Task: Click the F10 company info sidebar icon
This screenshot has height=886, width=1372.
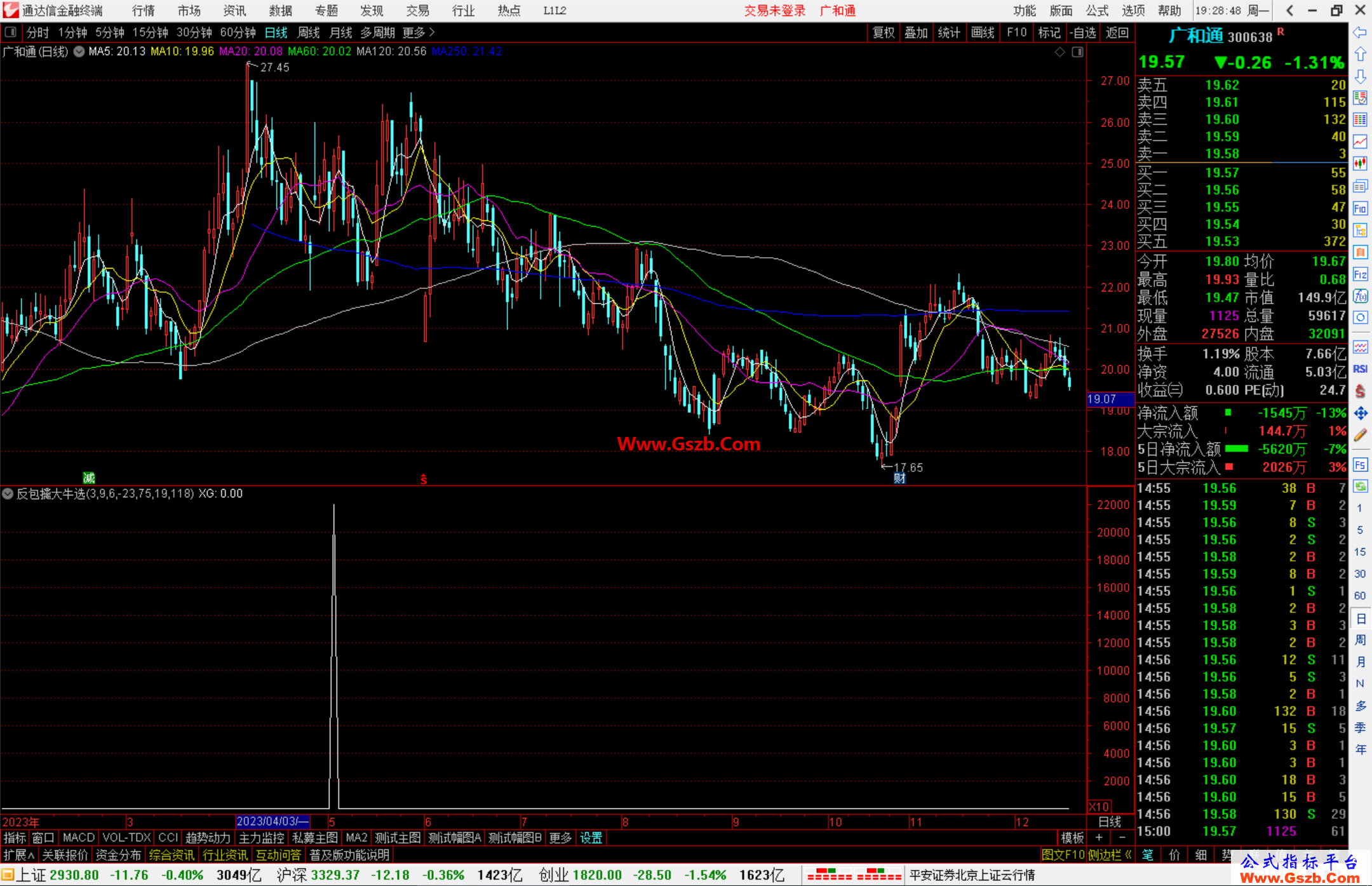Action: [1360, 208]
